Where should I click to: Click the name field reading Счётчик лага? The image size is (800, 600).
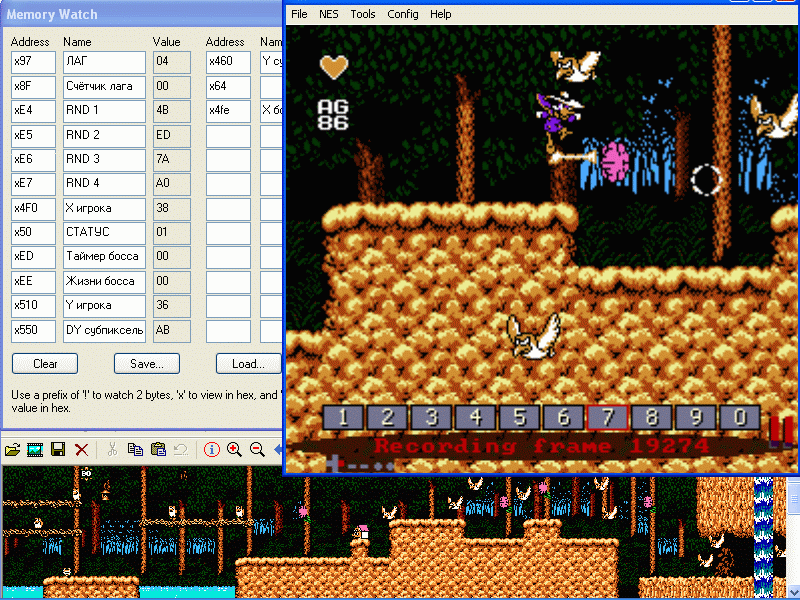point(104,86)
